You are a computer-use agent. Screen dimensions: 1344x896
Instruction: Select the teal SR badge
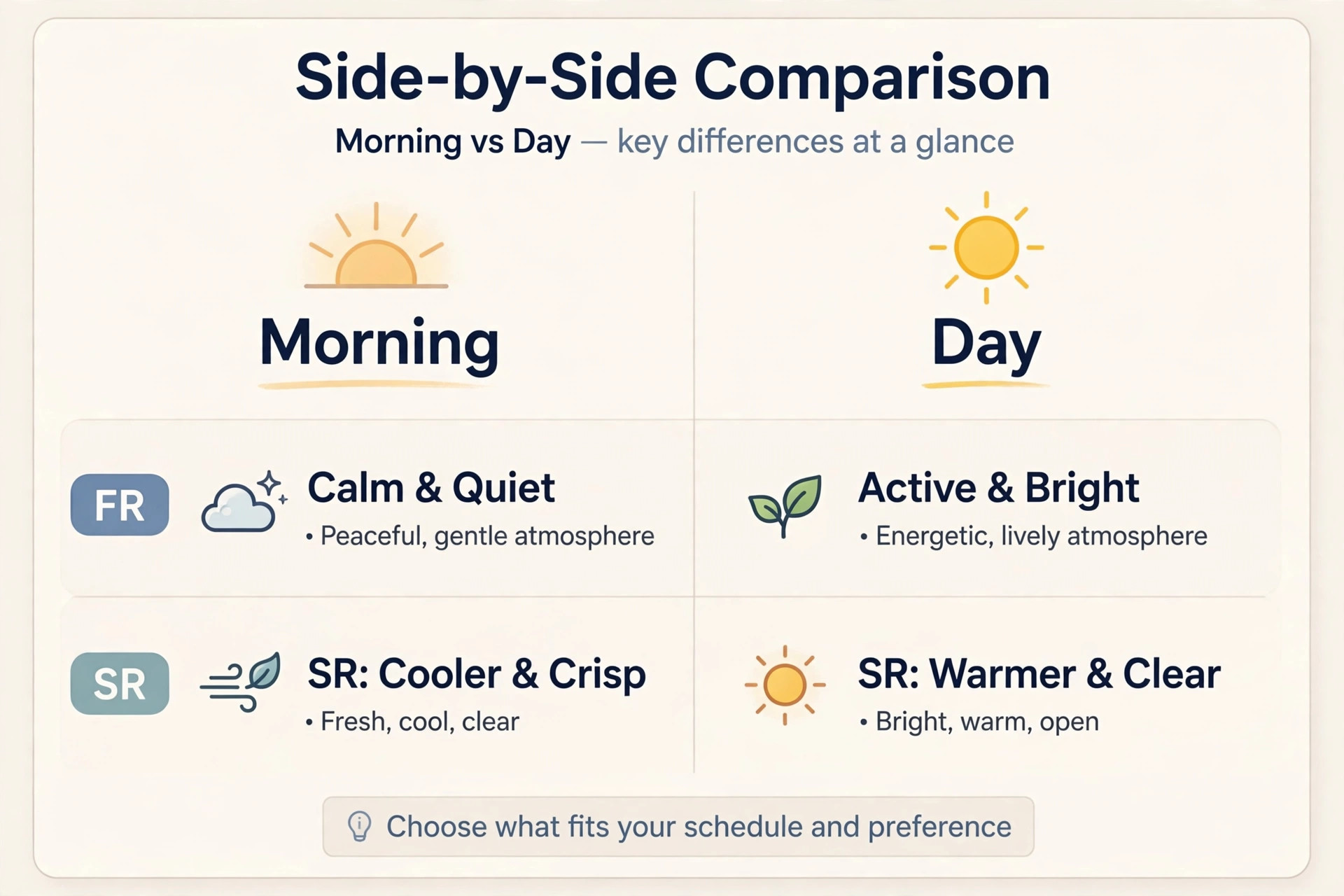pyautogui.click(x=120, y=683)
